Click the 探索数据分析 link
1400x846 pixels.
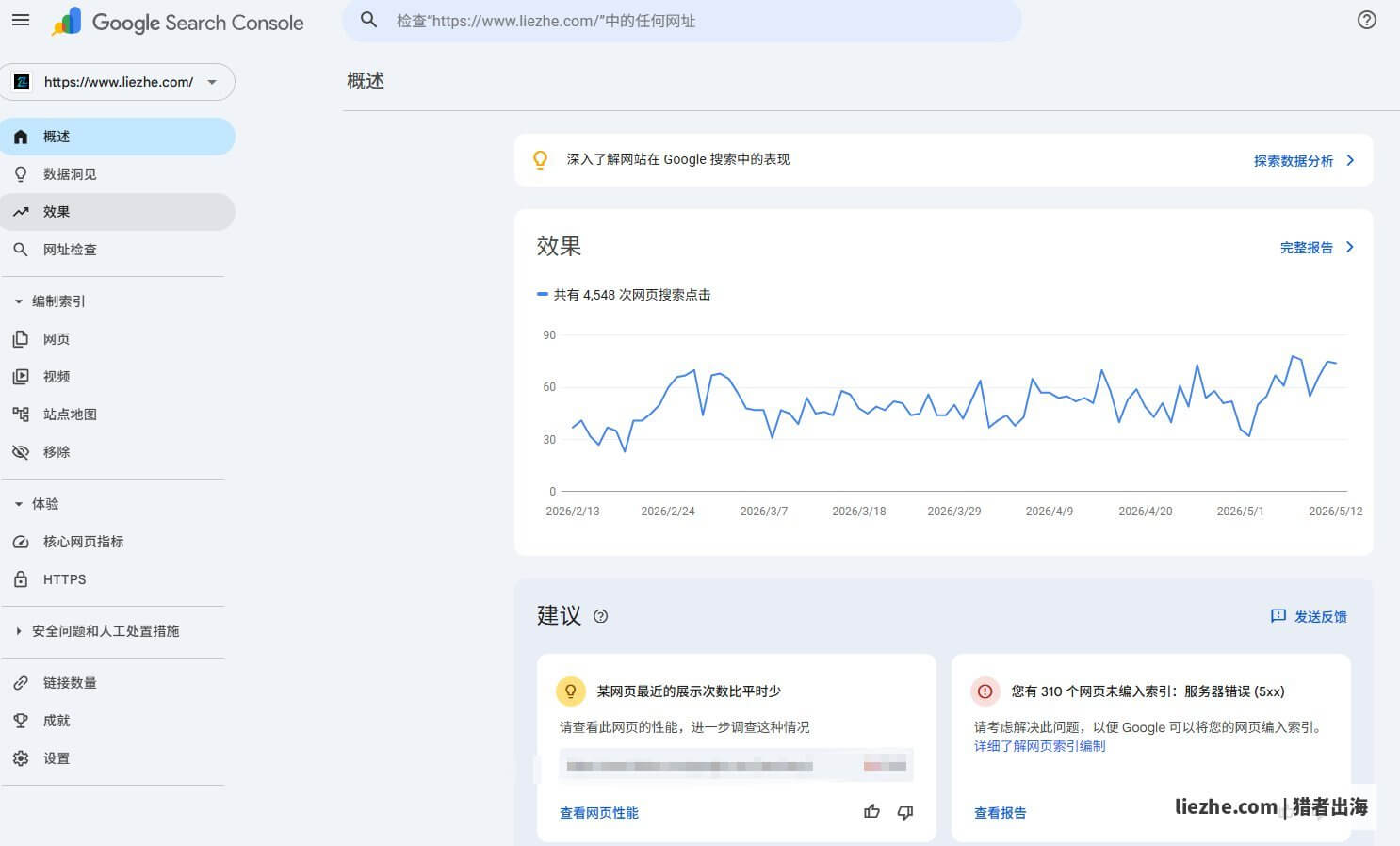1293,161
